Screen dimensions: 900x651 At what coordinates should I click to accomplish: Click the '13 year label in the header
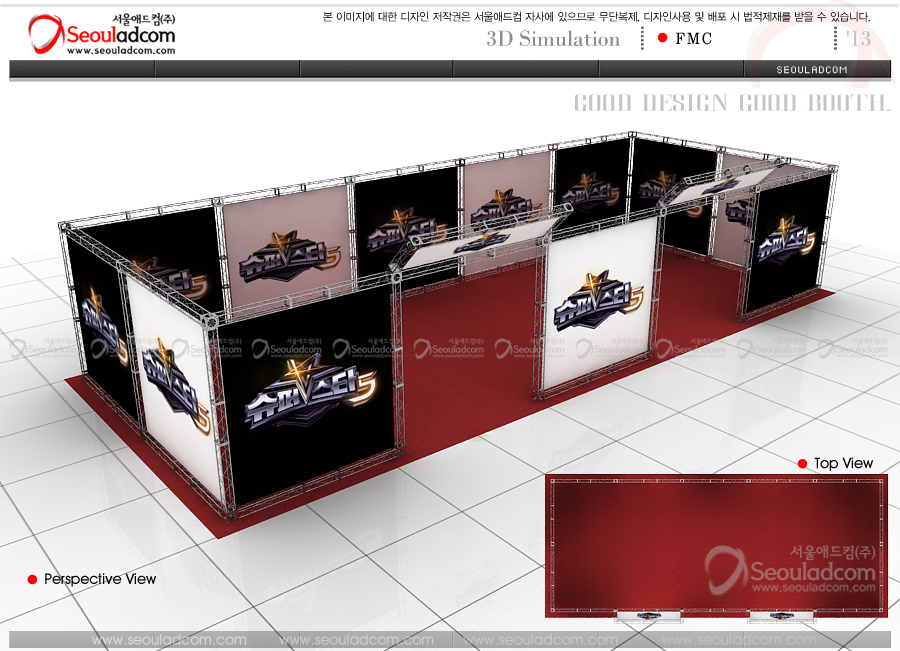(x=857, y=39)
